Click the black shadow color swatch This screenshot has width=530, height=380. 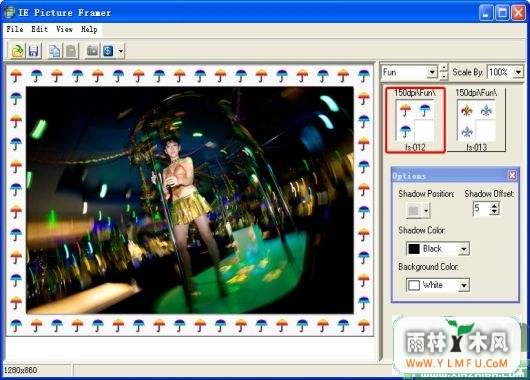click(x=414, y=249)
